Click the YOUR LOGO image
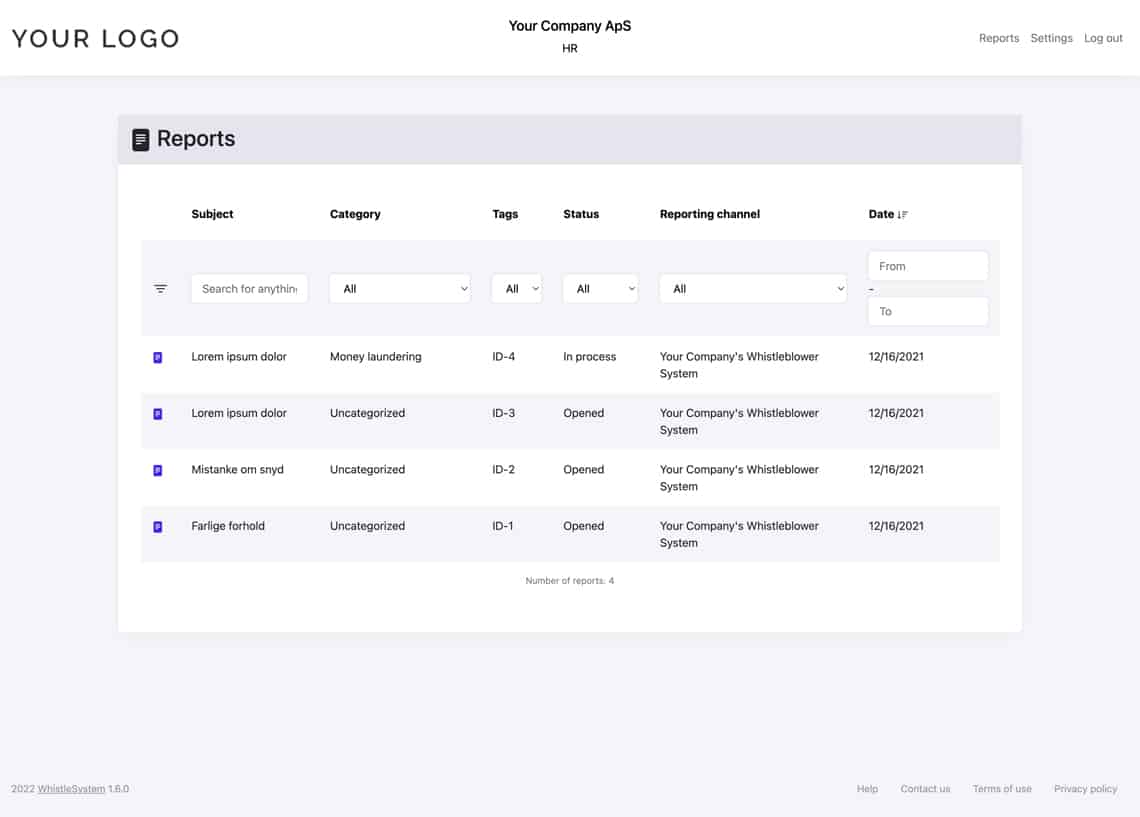Viewport: 1140px width, 817px height. click(95, 39)
